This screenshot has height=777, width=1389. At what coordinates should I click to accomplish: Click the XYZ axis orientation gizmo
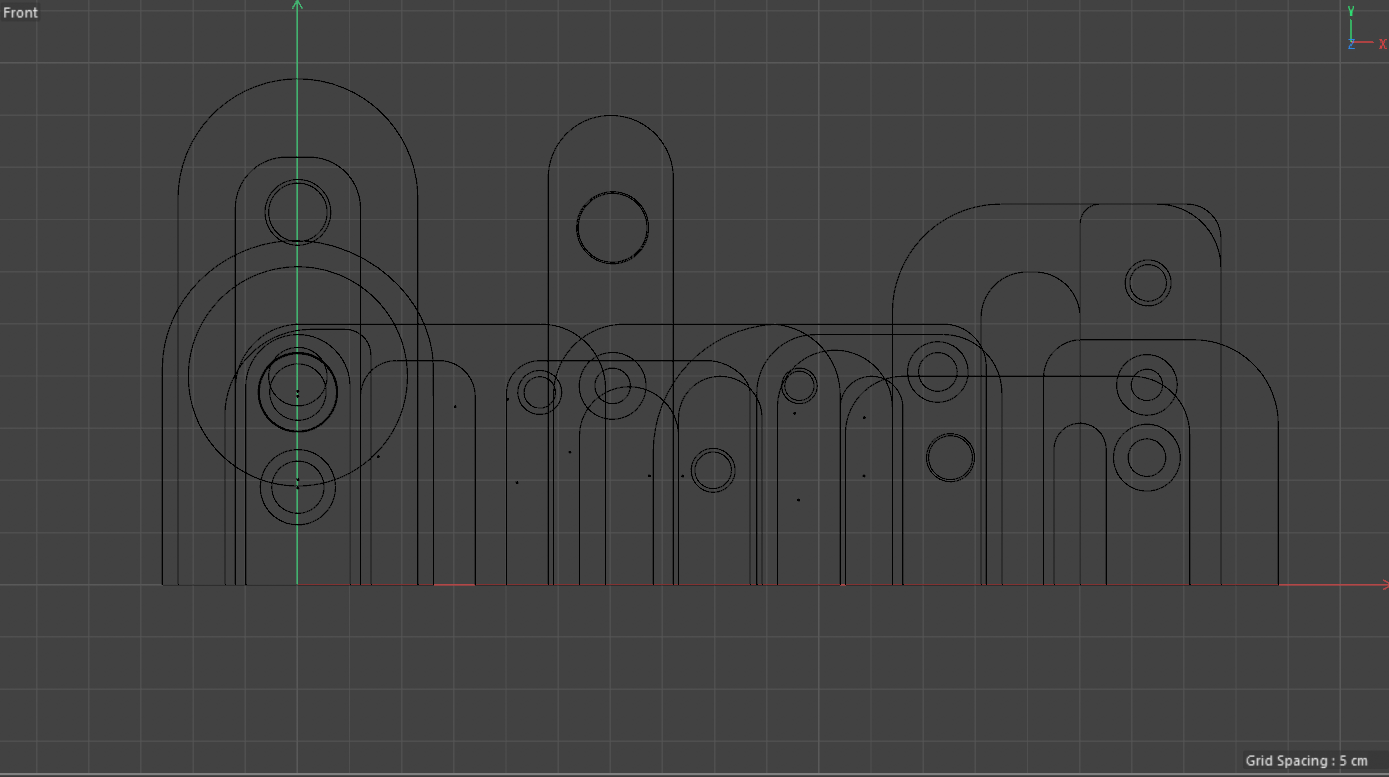point(1365,29)
